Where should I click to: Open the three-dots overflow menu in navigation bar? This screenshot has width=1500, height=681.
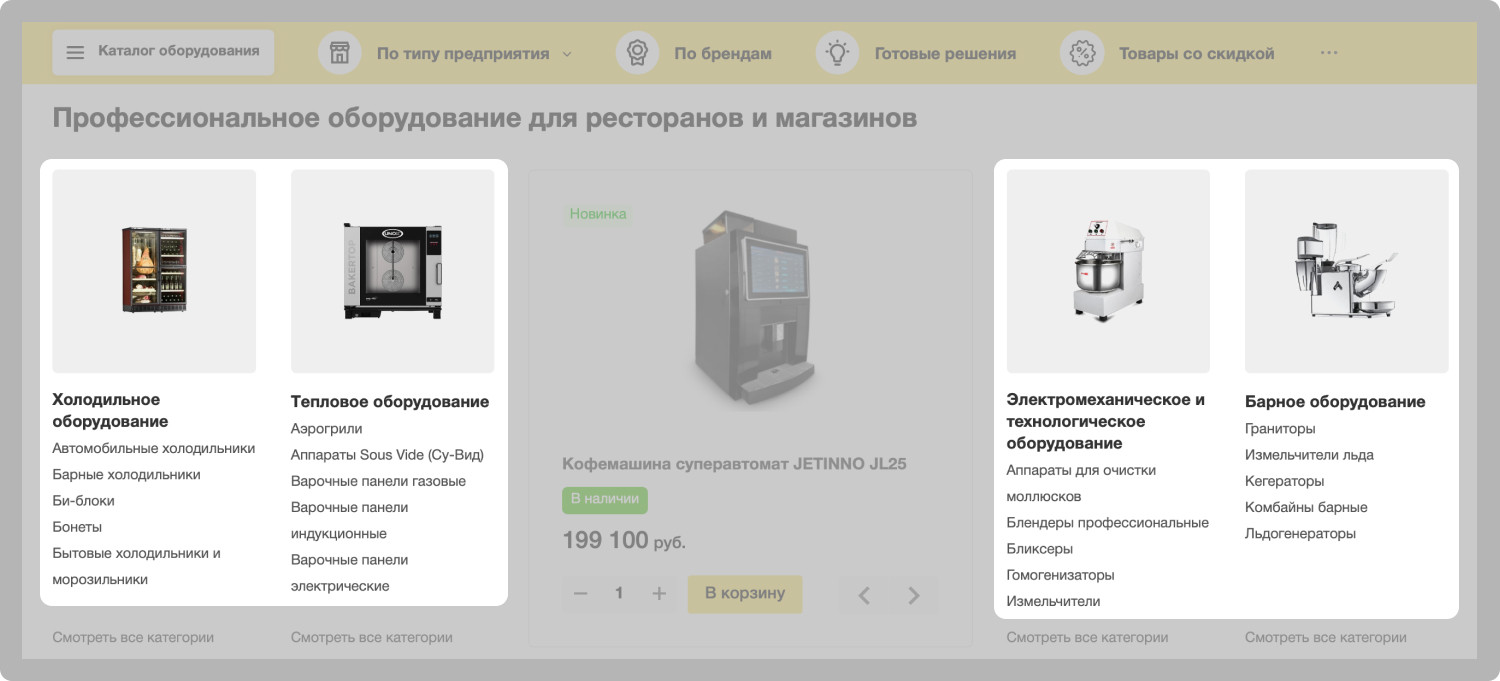pyautogui.click(x=1329, y=53)
